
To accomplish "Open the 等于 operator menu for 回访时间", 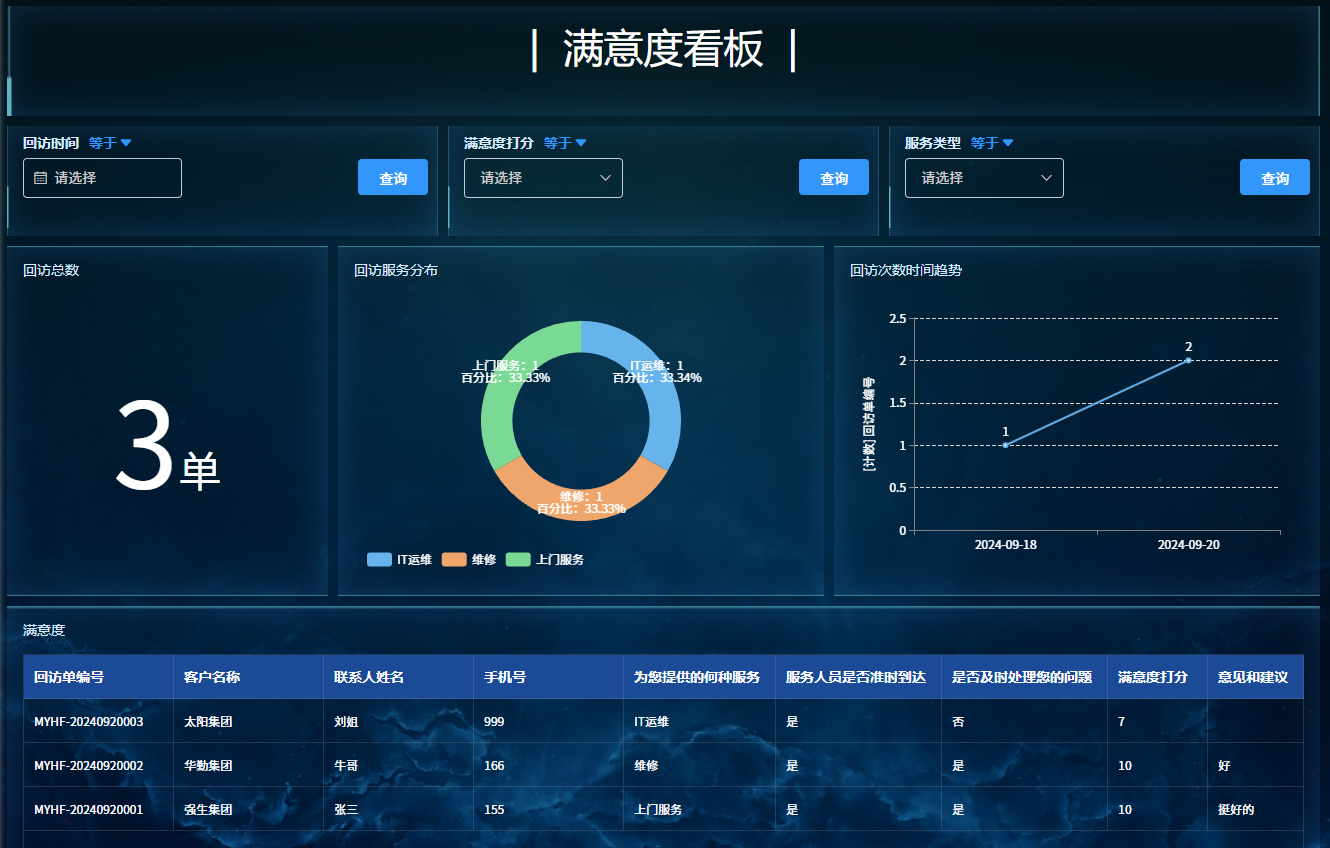I will [110, 143].
